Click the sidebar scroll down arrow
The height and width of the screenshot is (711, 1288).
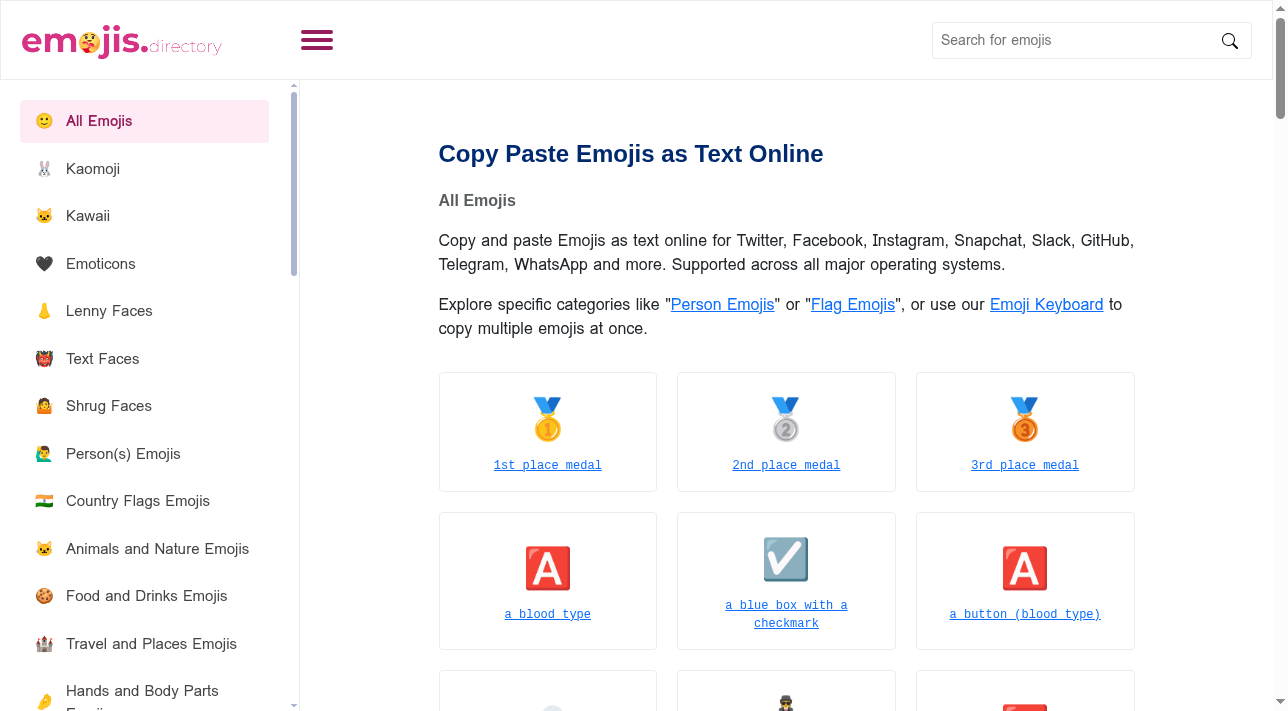coord(294,705)
